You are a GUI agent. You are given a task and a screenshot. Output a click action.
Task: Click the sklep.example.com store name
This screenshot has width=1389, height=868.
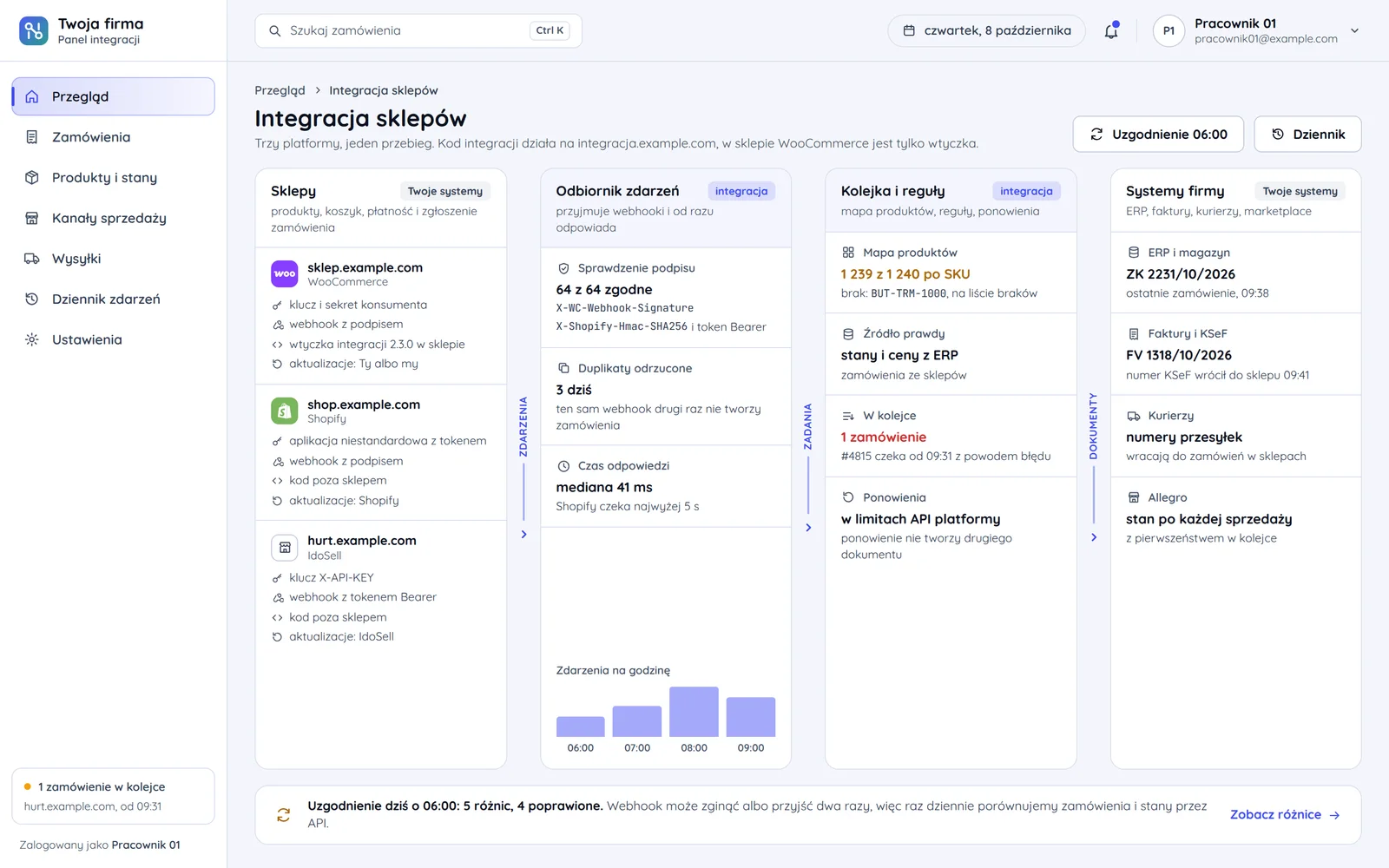pyautogui.click(x=365, y=267)
